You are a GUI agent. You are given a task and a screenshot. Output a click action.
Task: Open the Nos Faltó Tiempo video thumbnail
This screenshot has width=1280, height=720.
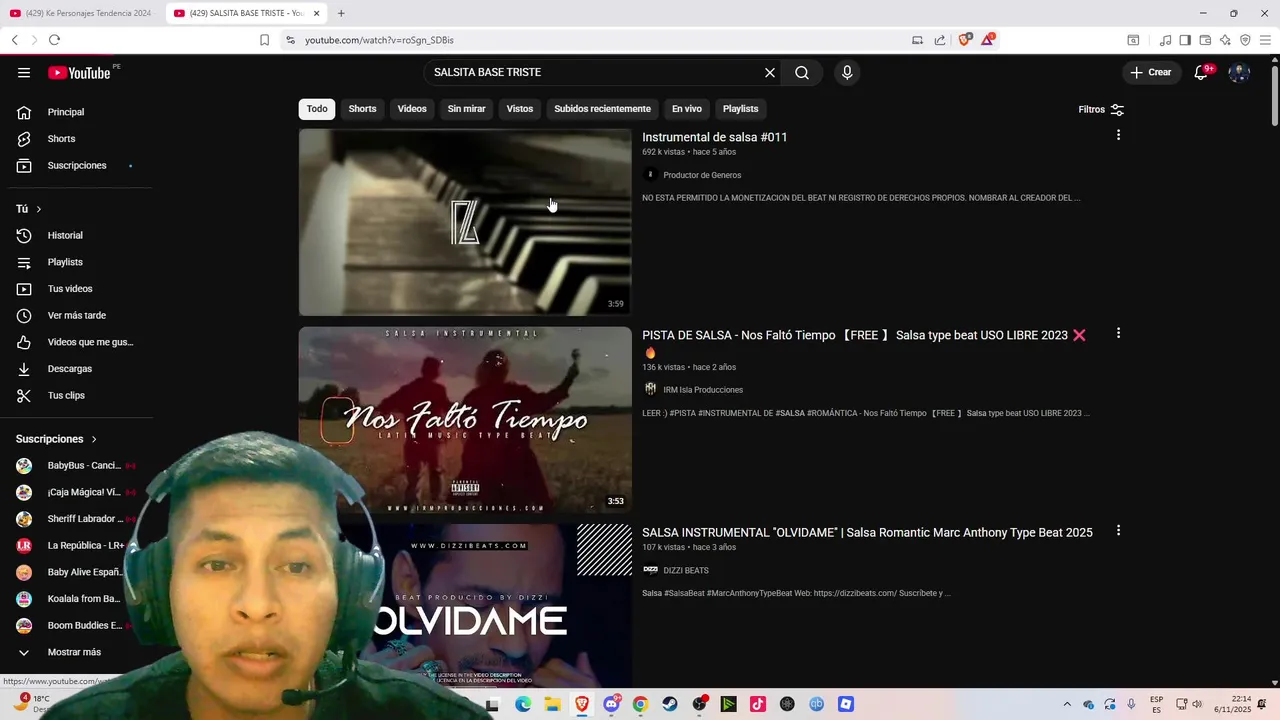tap(465, 419)
